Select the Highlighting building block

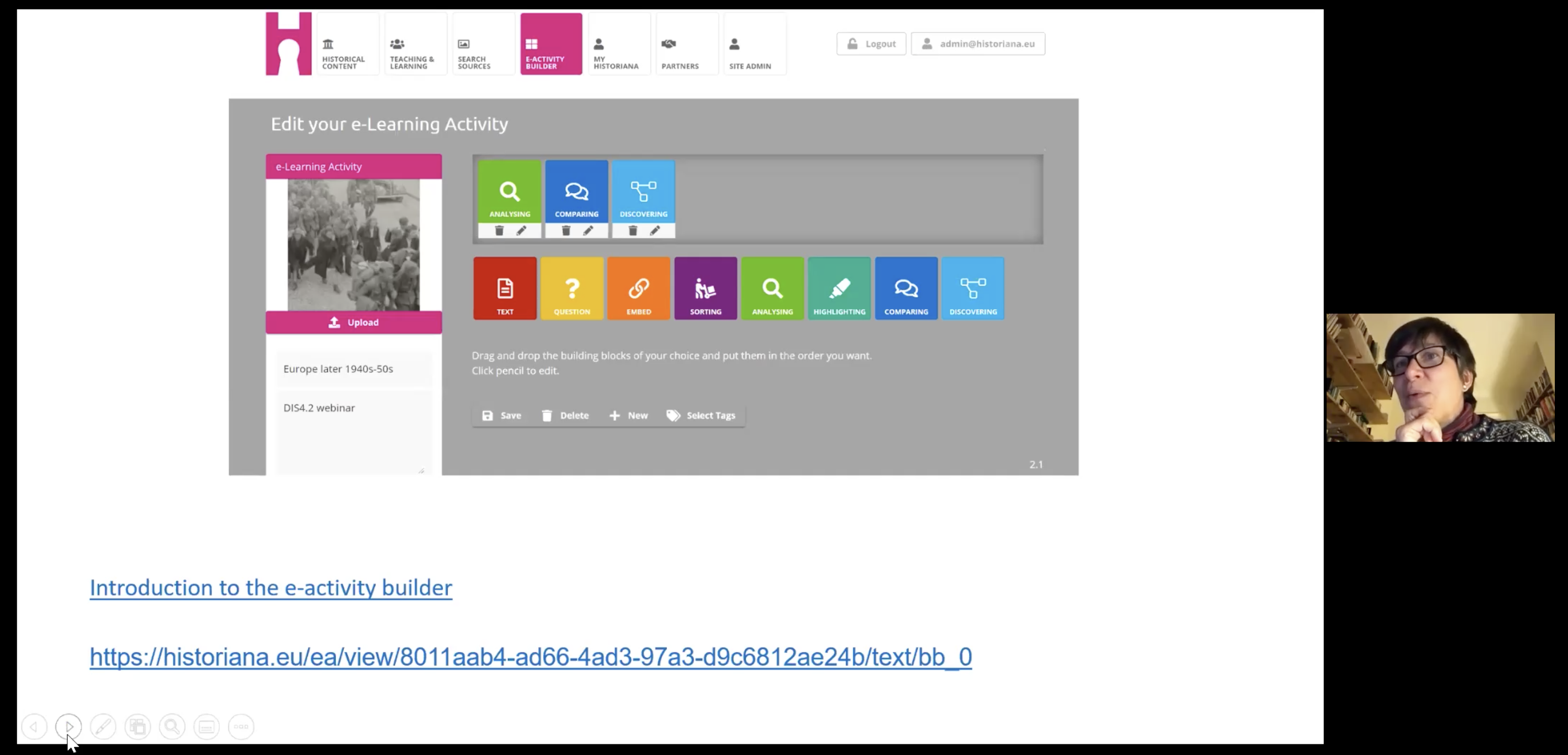click(839, 288)
